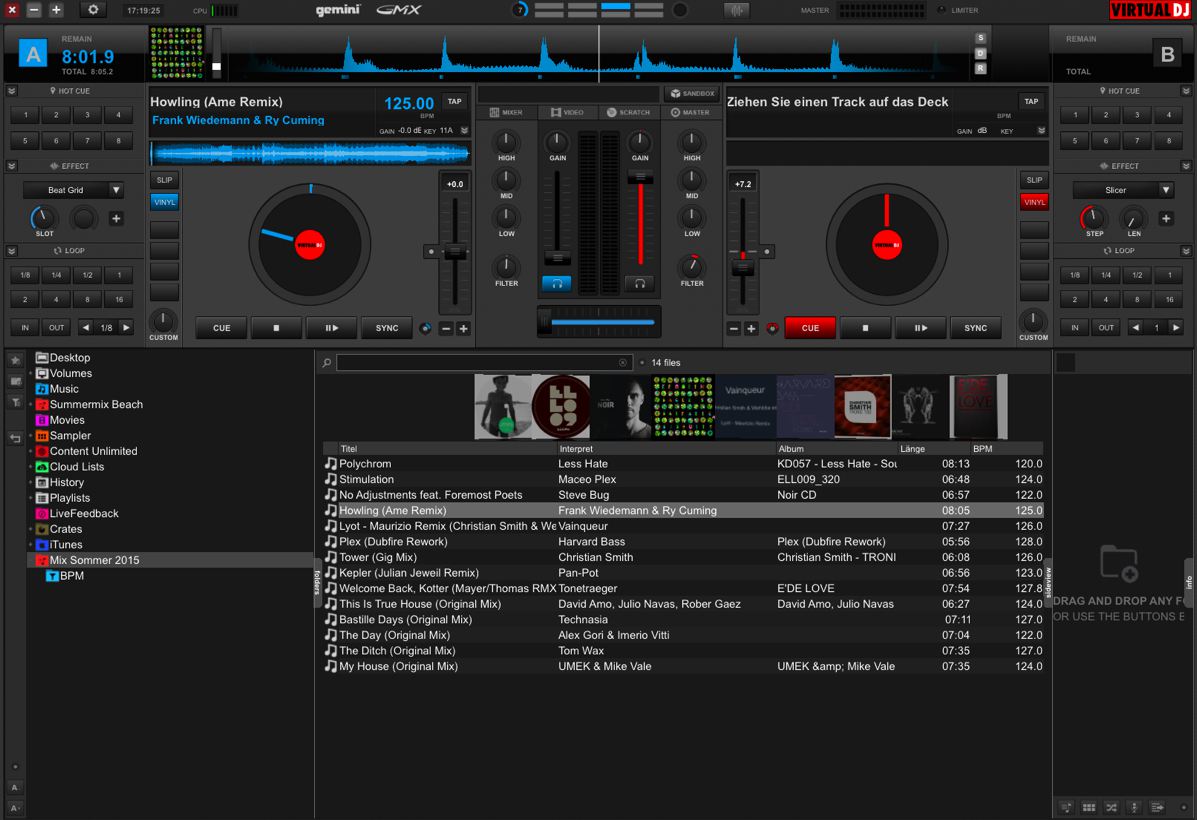Collapse the HOT CUE section on deck A

click(x=12, y=91)
